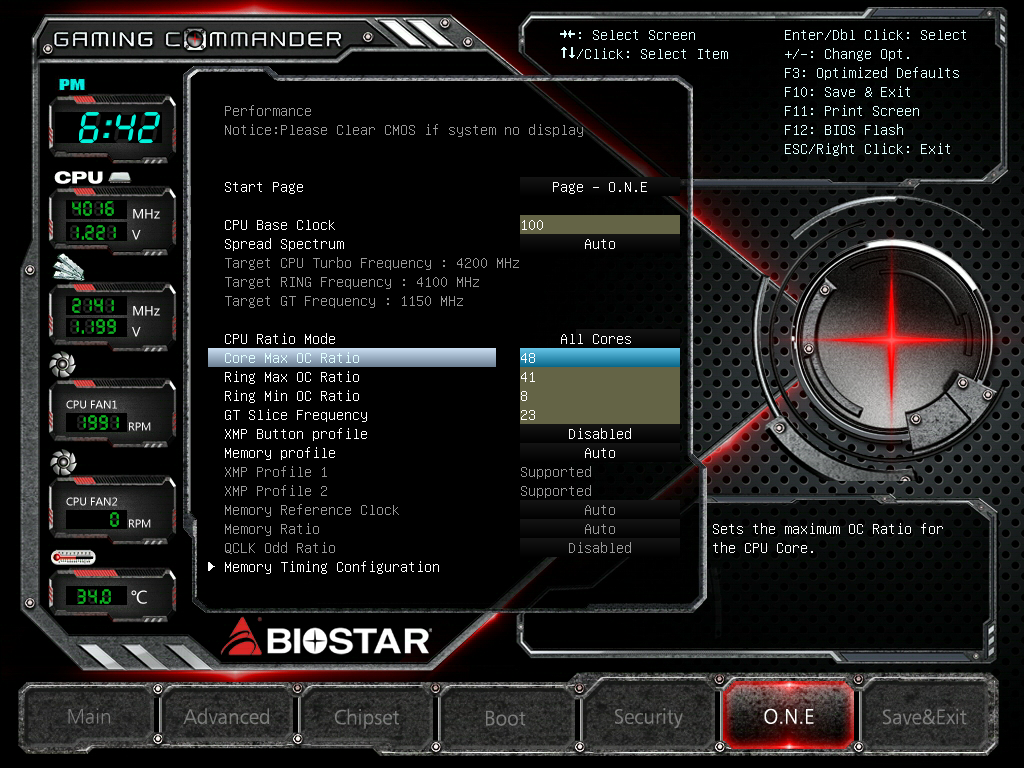Click GT Slice Frequency value 23
Image resolution: width=1024 pixels, height=768 pixels.
600,415
